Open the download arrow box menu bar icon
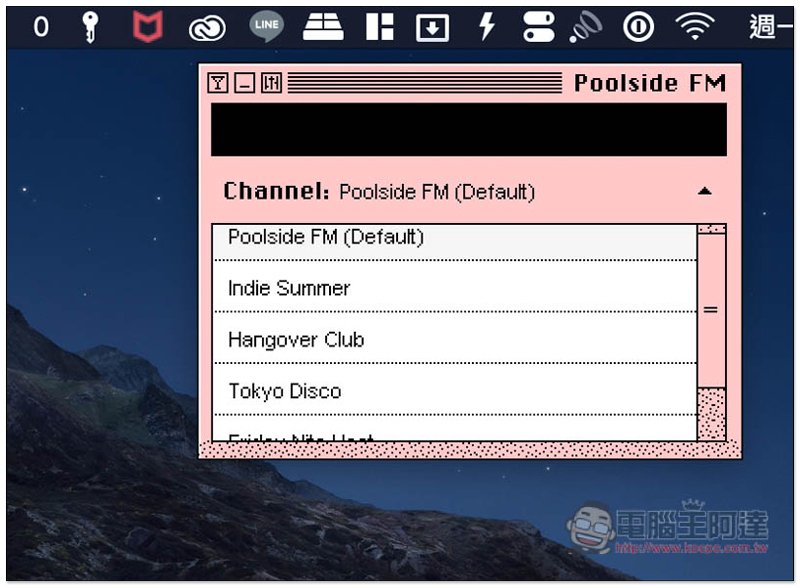The image size is (800, 588). pos(432,27)
